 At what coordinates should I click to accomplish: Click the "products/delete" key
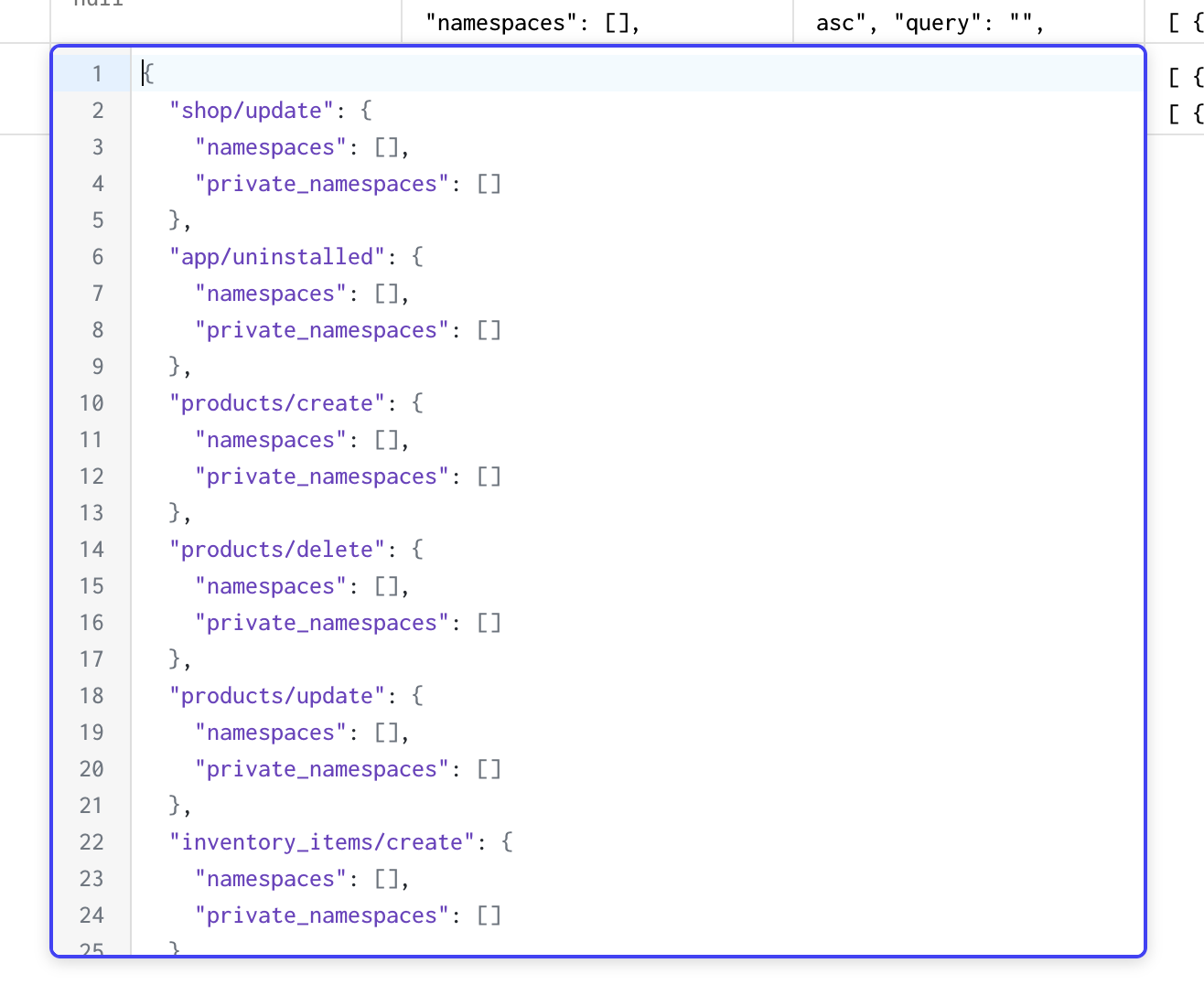coord(277,549)
